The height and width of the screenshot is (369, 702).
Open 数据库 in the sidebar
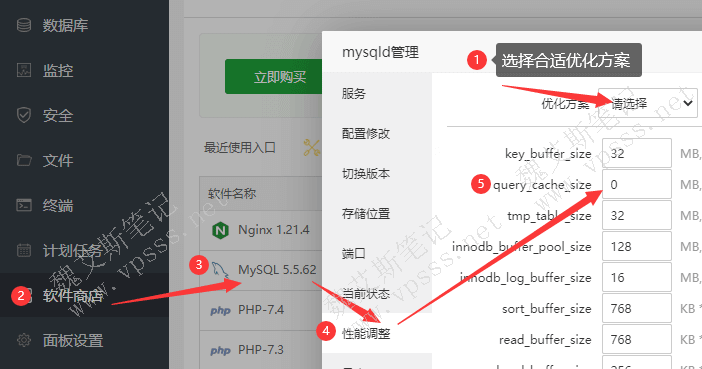pos(65,26)
